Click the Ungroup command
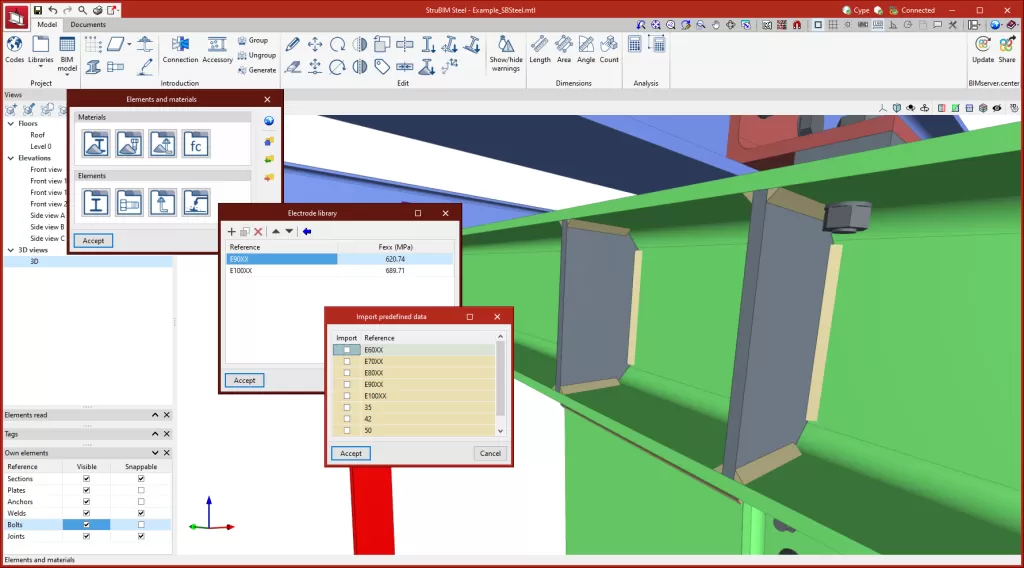Viewport: 1024px width, 568px height. pos(257,55)
